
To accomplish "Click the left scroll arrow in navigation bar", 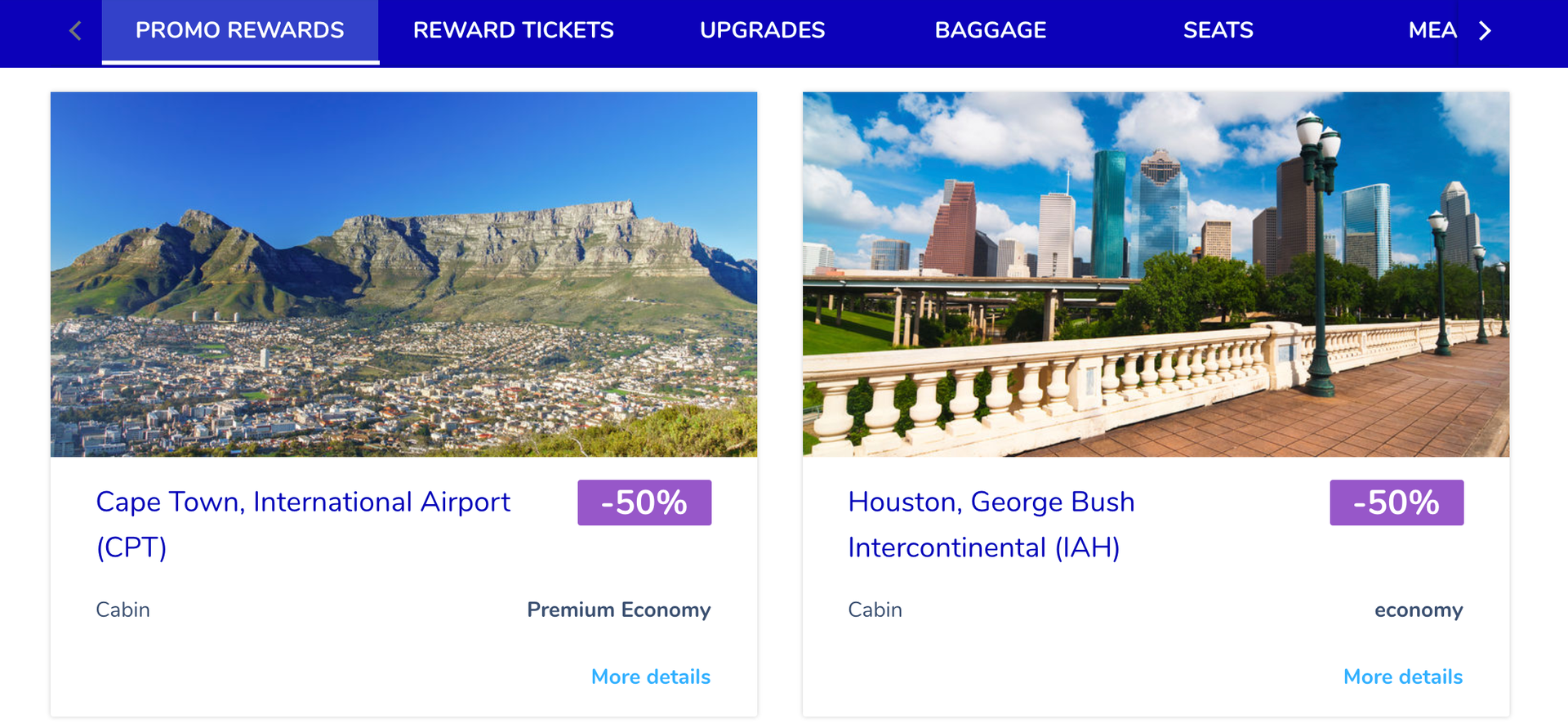I will point(74,30).
